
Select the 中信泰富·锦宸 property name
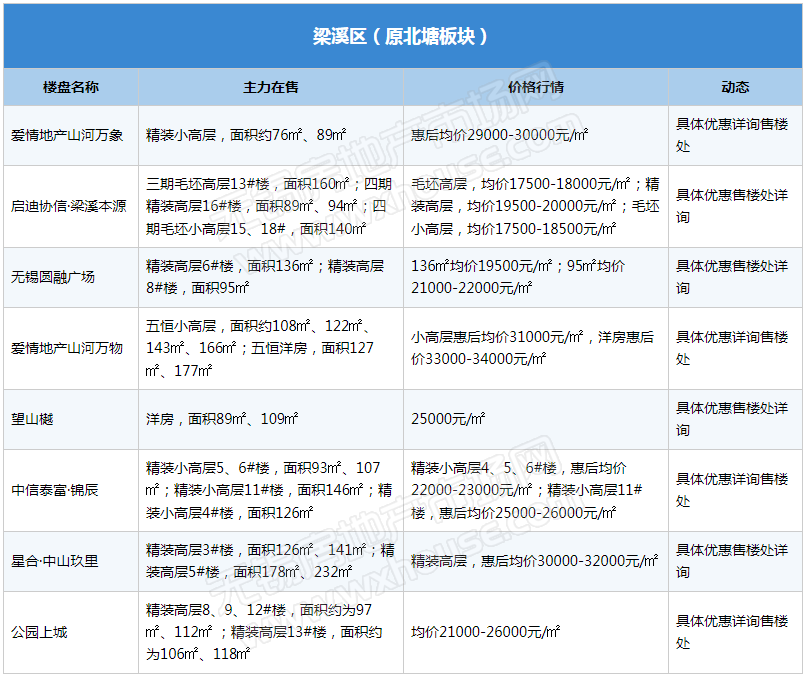pyautogui.click(x=55, y=490)
